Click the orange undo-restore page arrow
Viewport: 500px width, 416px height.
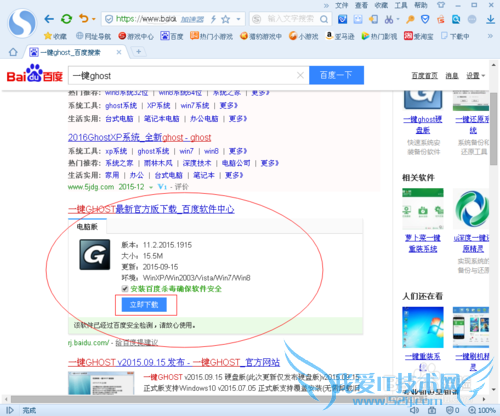pyautogui.click(x=84, y=19)
